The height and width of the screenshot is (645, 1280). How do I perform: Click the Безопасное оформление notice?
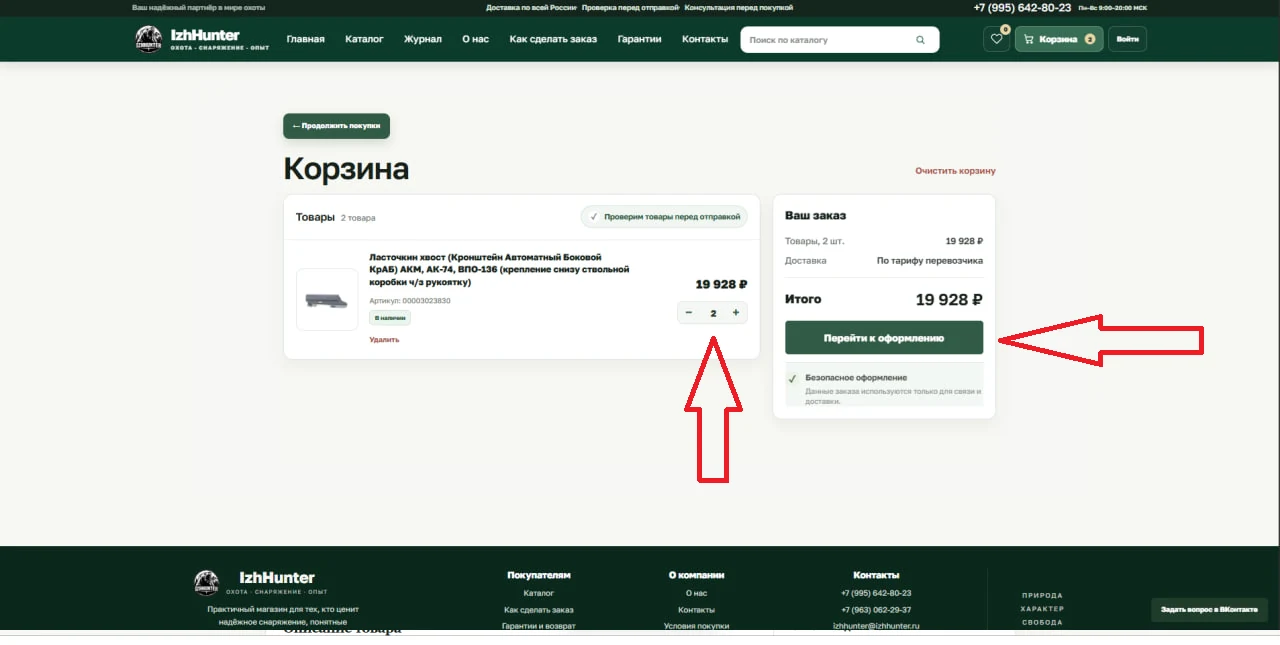(x=884, y=385)
